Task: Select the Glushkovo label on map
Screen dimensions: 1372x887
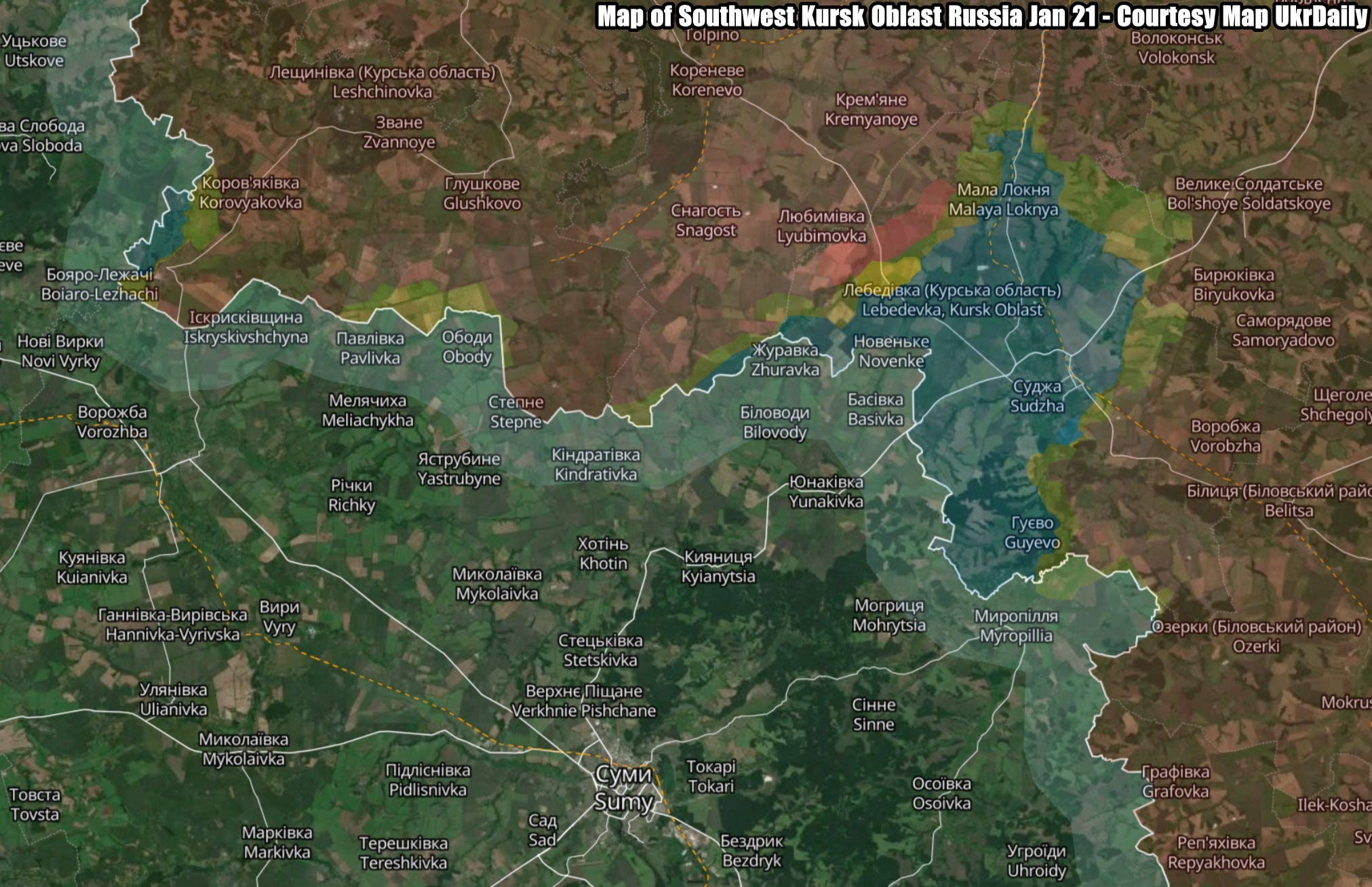Action: (482, 194)
